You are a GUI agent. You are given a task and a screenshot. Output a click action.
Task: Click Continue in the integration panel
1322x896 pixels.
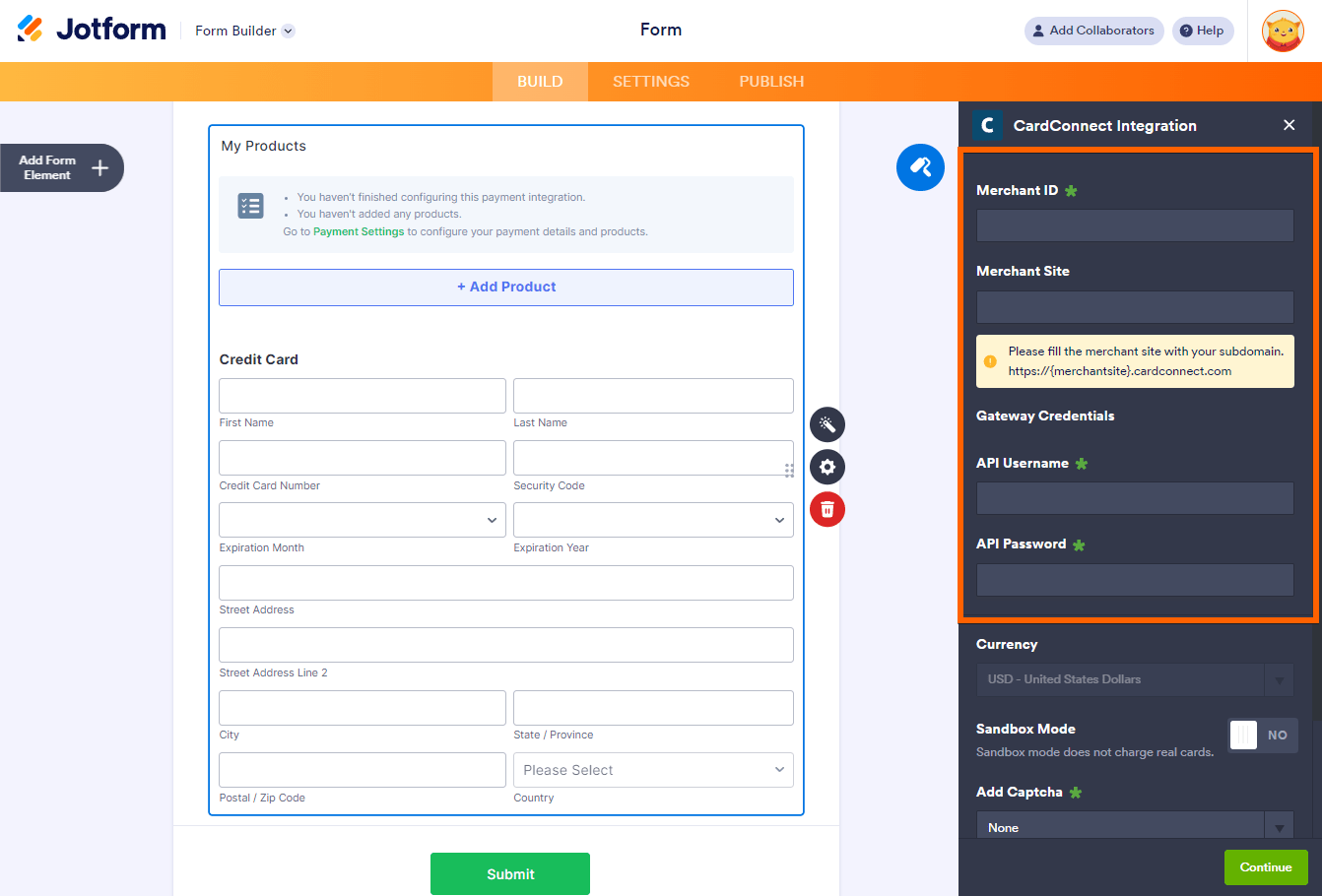click(x=1266, y=867)
